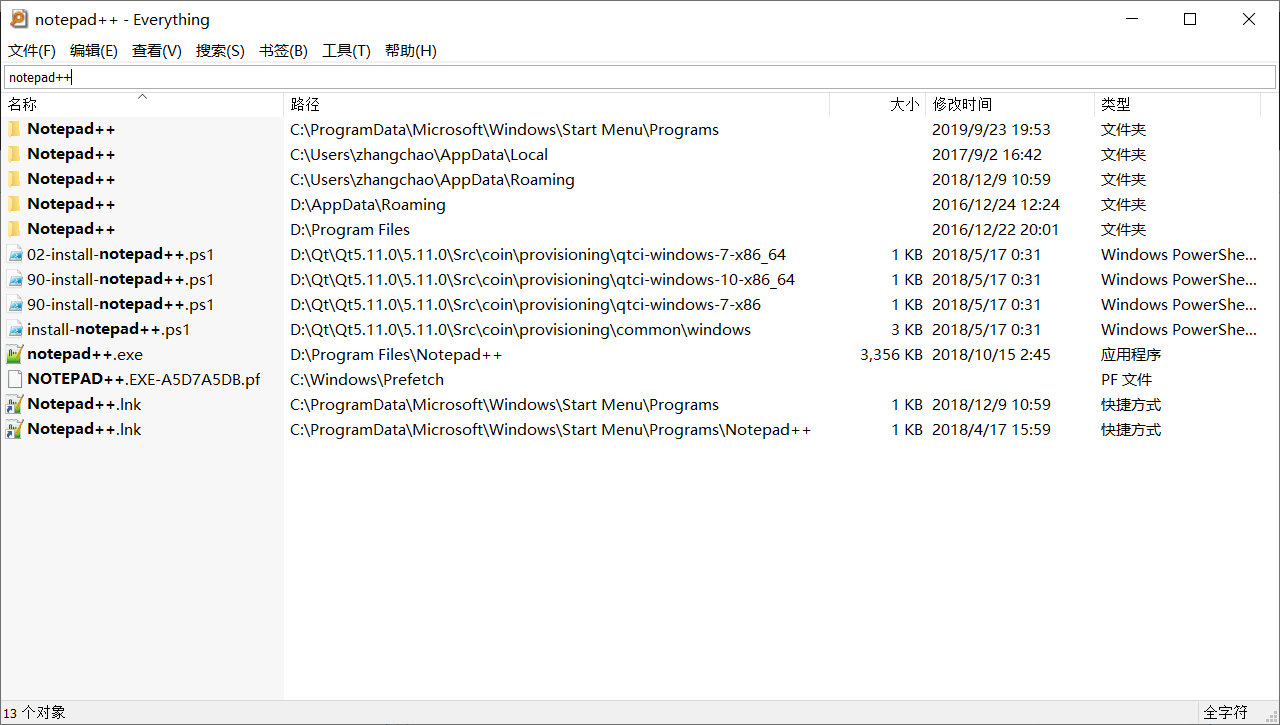
Task: Click path ending in Start Menu\Programs\Notepad++
Action: click(551, 429)
